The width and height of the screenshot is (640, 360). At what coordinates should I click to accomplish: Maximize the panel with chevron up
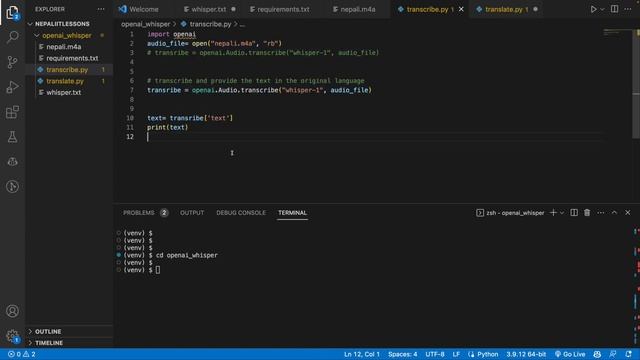click(614, 213)
